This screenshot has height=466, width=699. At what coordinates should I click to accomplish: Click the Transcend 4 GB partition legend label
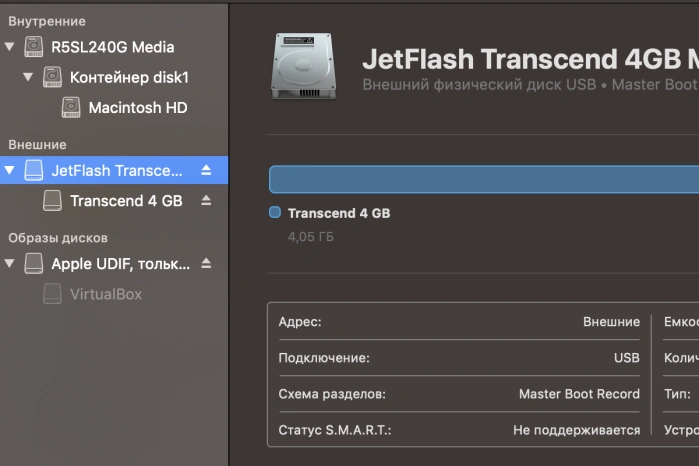339,213
